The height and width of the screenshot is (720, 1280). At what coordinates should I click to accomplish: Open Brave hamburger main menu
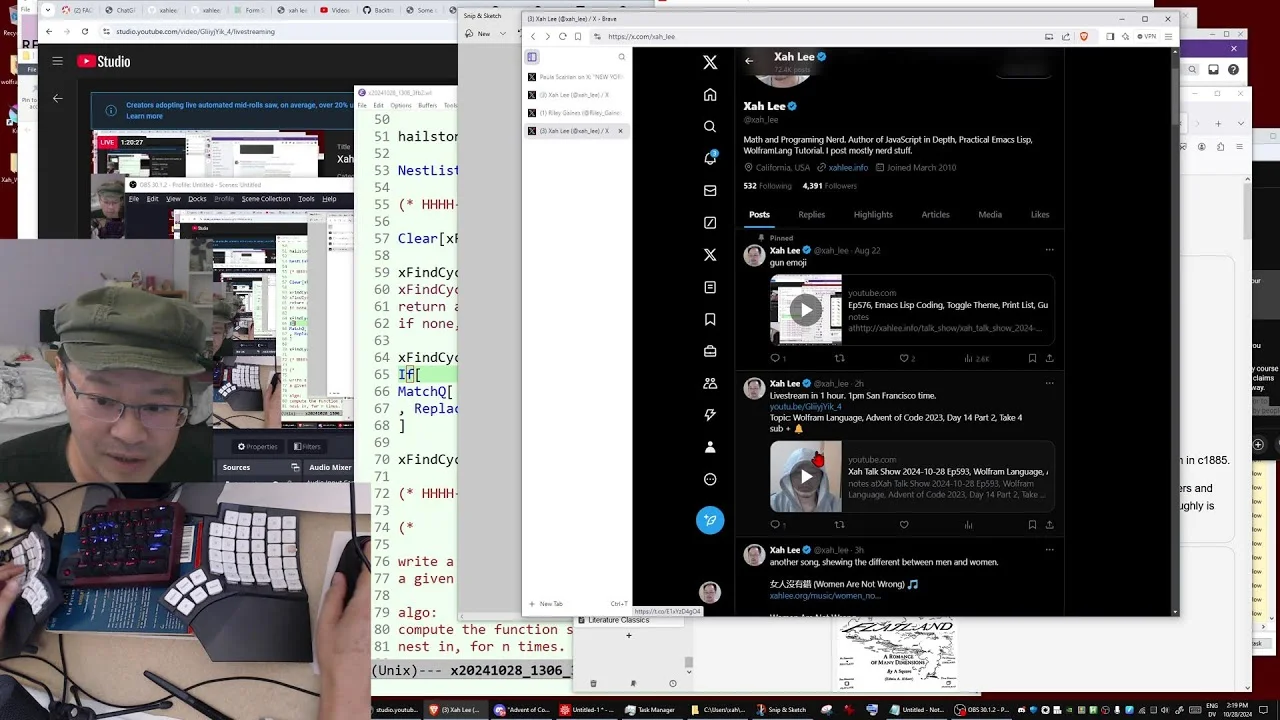[x=1167, y=36]
